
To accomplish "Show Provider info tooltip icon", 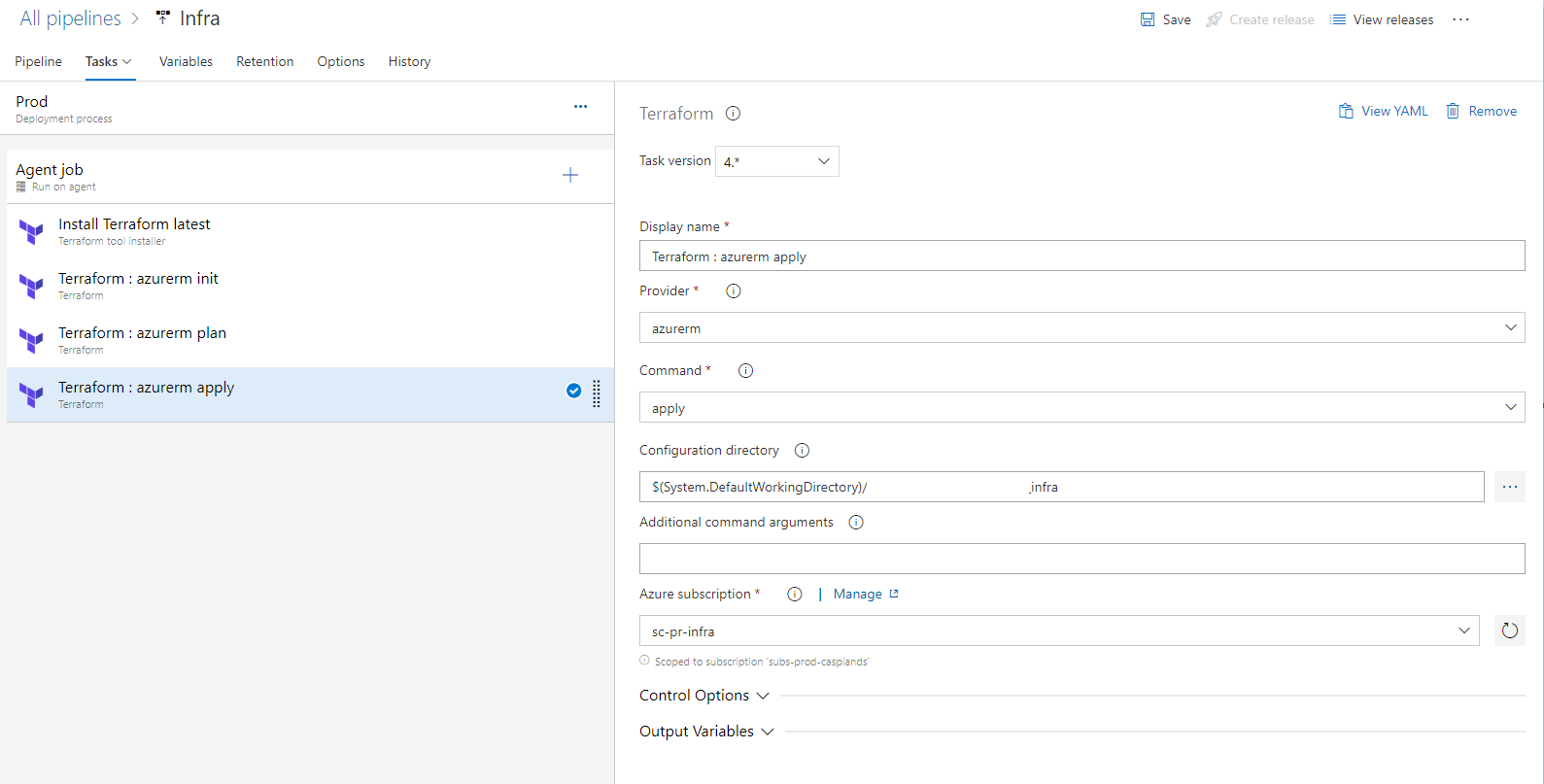I will [734, 290].
